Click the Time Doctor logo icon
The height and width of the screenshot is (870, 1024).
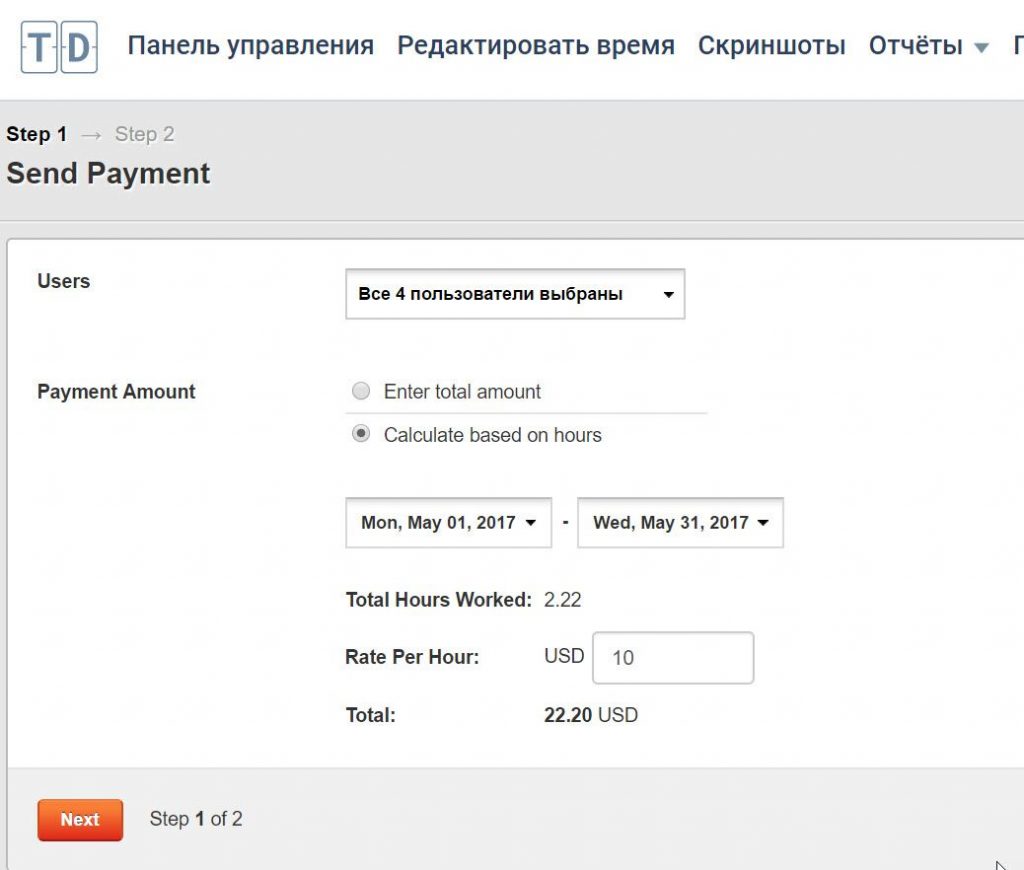pos(57,45)
